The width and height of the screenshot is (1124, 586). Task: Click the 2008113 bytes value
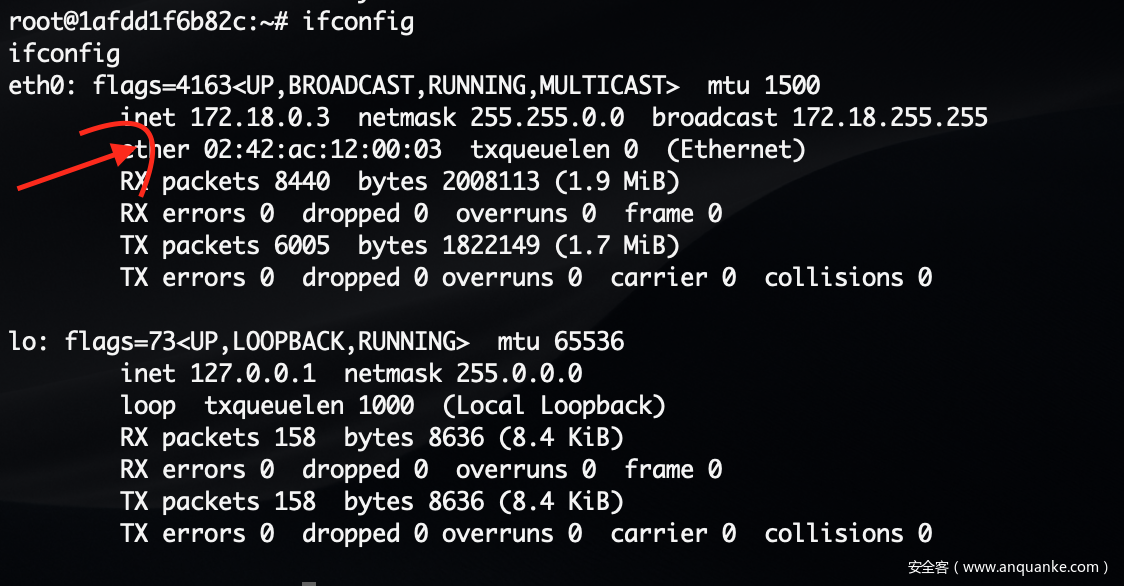pyautogui.click(x=491, y=181)
